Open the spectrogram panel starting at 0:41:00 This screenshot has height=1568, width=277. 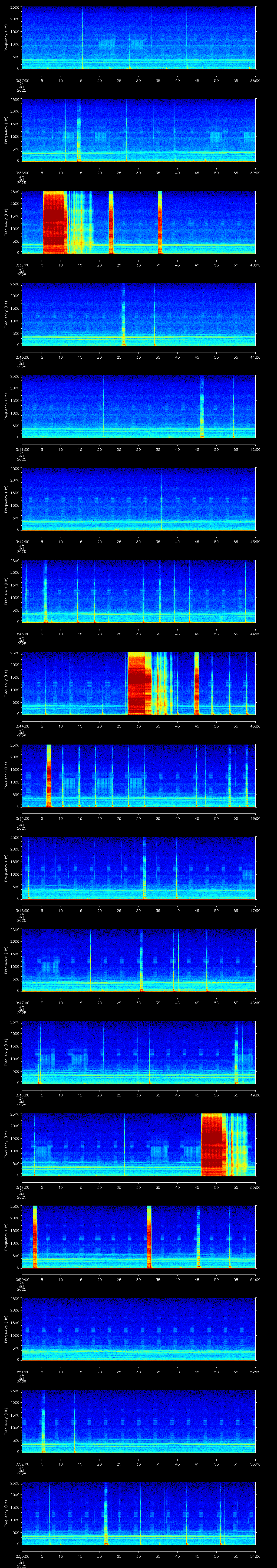point(139,407)
